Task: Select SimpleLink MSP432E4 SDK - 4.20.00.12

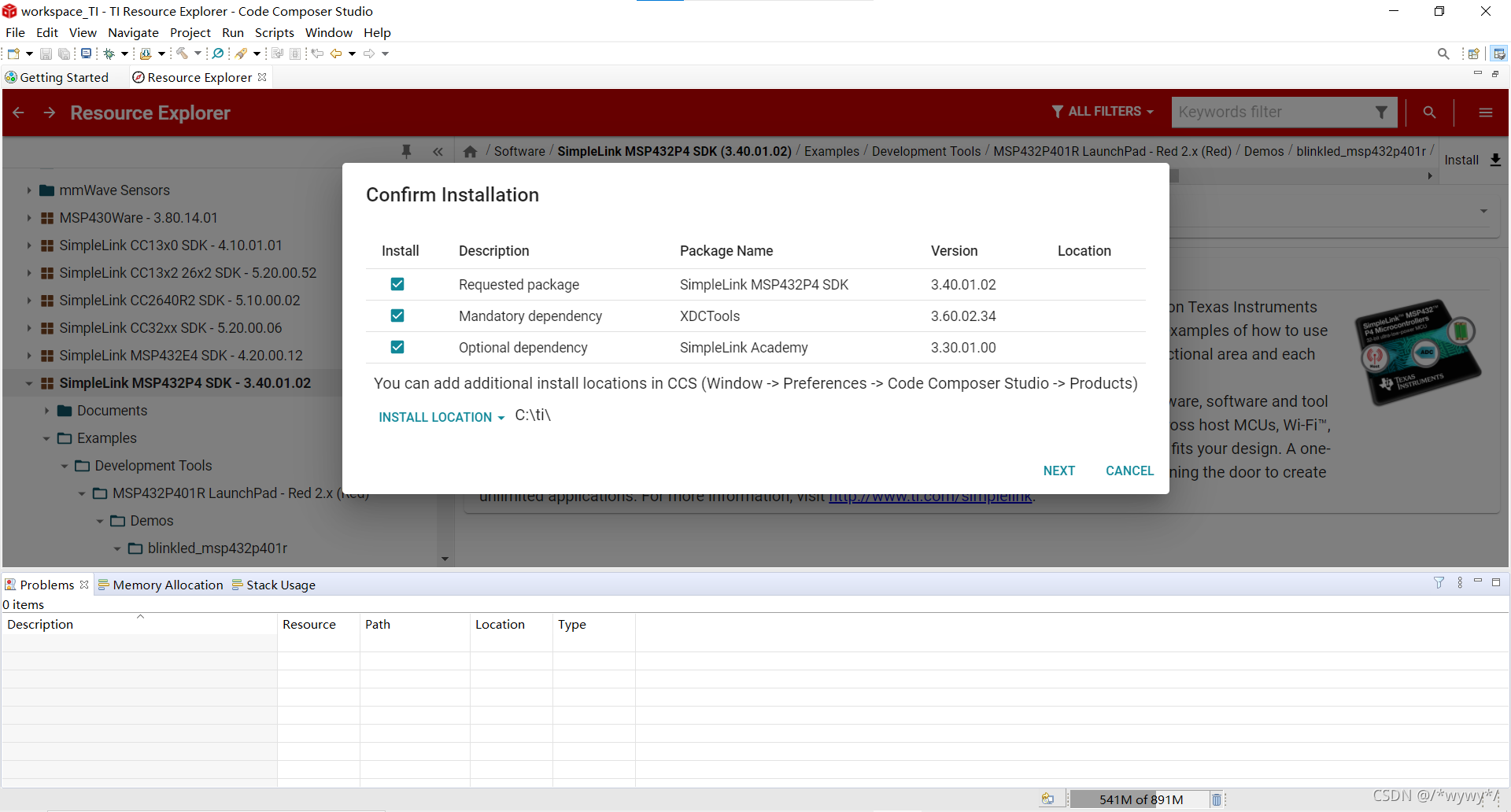Action: tap(181, 356)
